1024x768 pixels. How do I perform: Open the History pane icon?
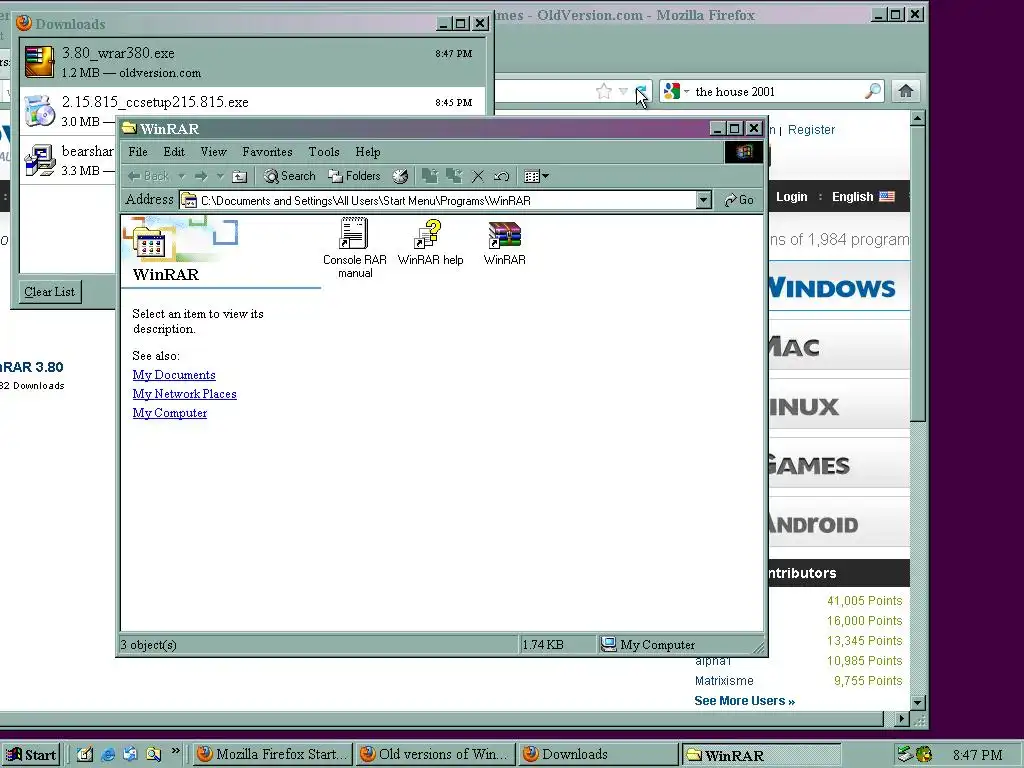pos(400,176)
